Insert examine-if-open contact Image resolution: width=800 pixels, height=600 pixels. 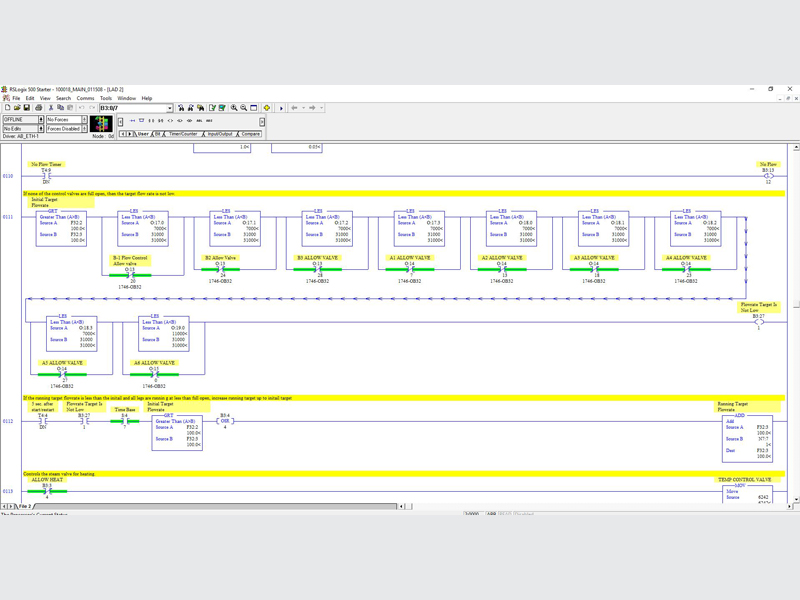pyautogui.click(x=161, y=121)
